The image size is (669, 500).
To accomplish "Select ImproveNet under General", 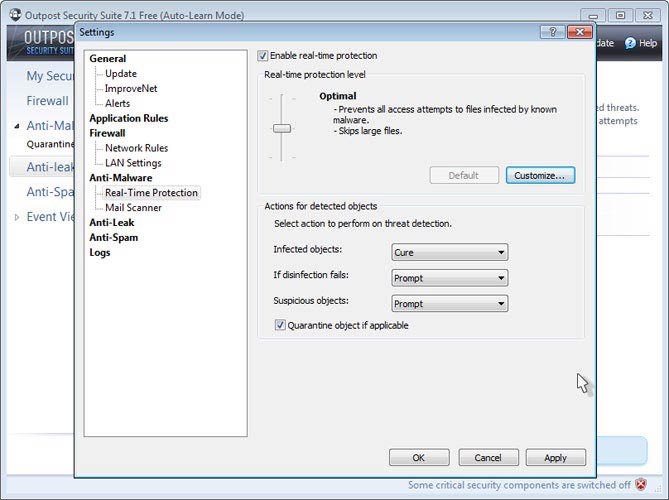I will click(x=131, y=88).
